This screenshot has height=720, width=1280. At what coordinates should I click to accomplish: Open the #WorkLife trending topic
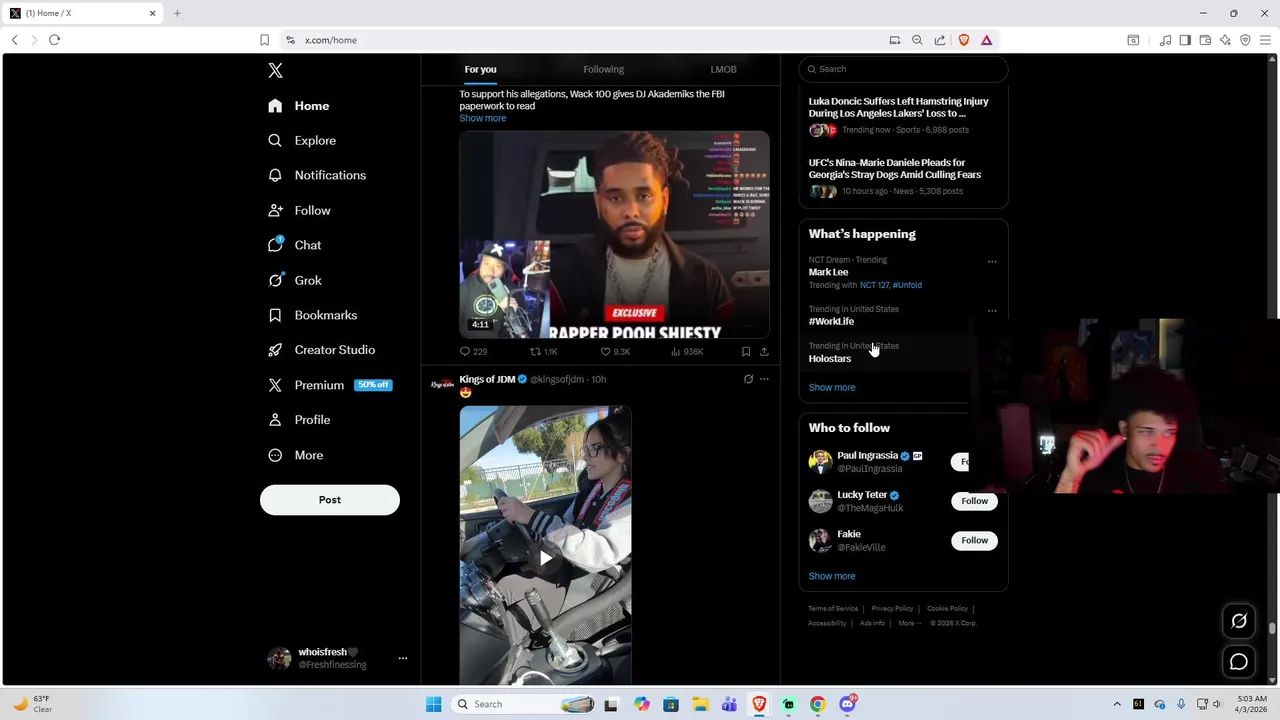pos(831,322)
